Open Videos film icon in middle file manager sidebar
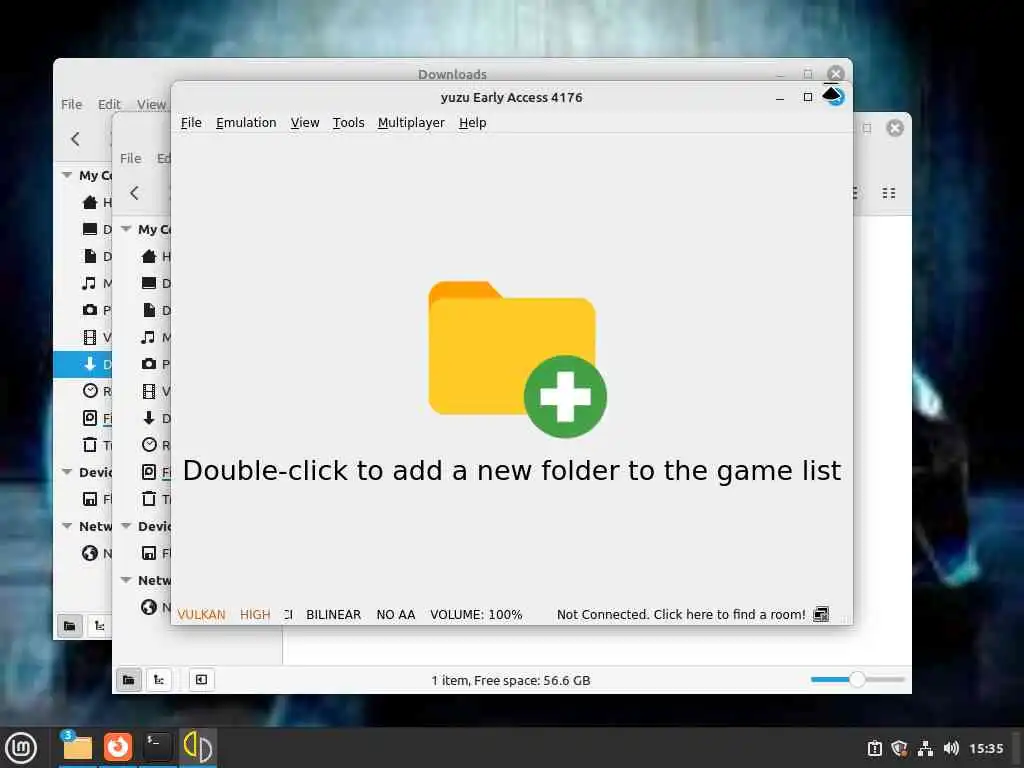 149,391
